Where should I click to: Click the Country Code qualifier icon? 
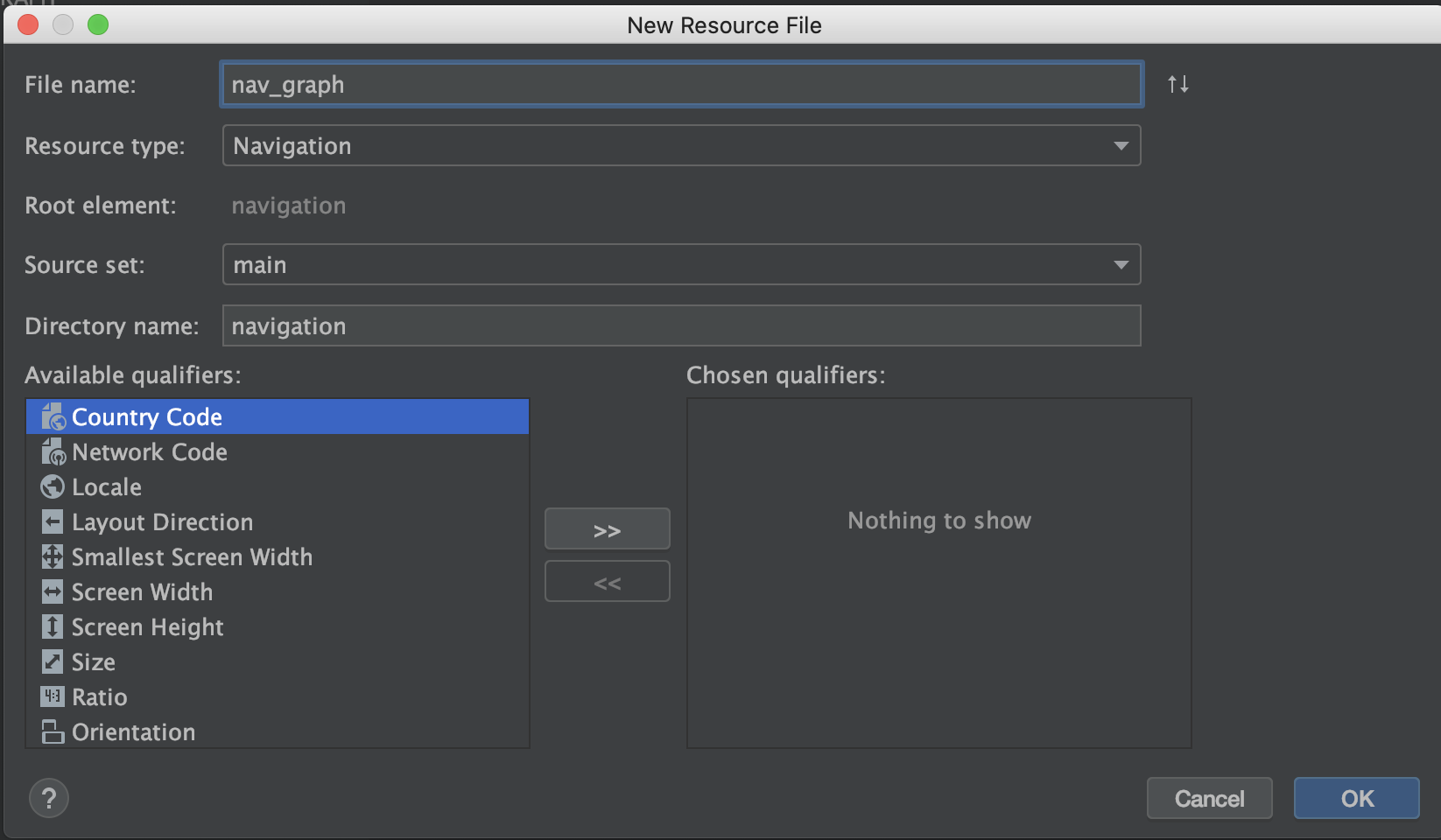[x=53, y=416]
